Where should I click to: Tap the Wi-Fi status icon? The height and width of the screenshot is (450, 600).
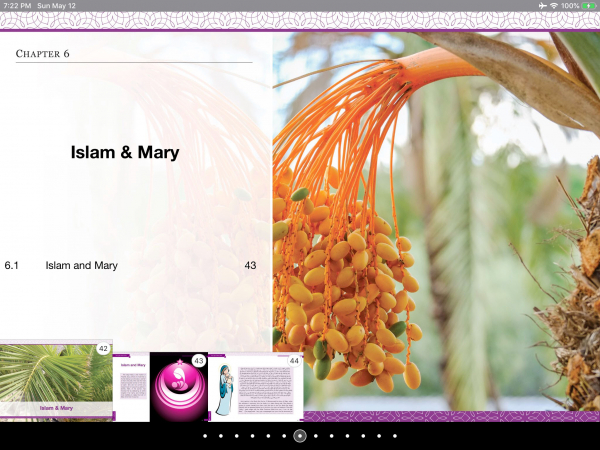click(x=554, y=6)
